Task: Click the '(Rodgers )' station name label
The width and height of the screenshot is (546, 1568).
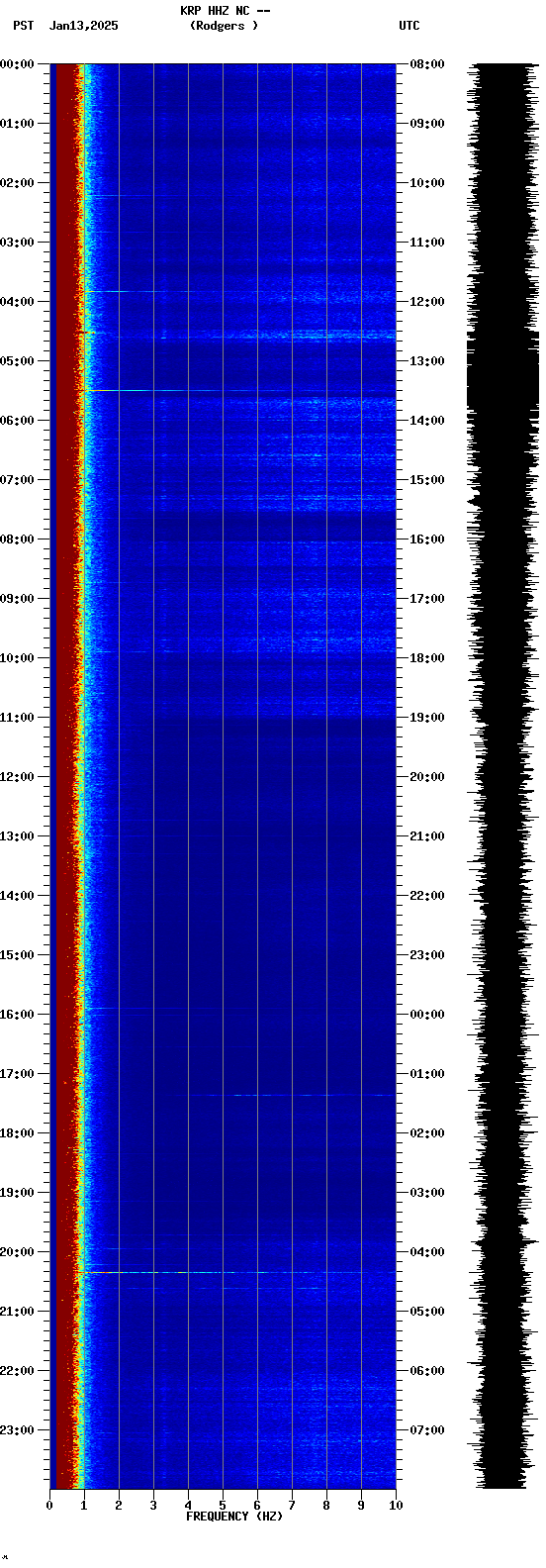Action: coord(224,26)
